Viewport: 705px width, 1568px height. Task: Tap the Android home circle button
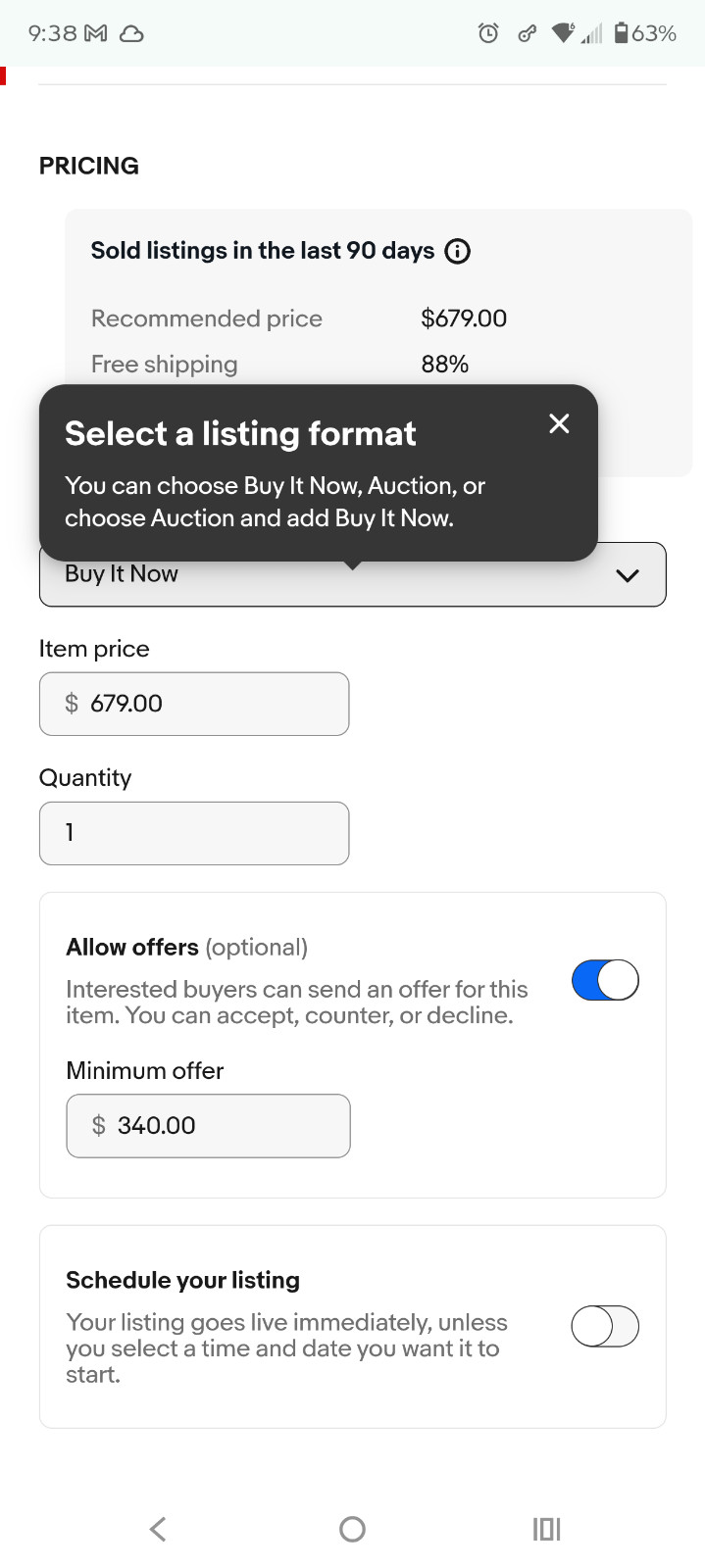click(x=352, y=1529)
